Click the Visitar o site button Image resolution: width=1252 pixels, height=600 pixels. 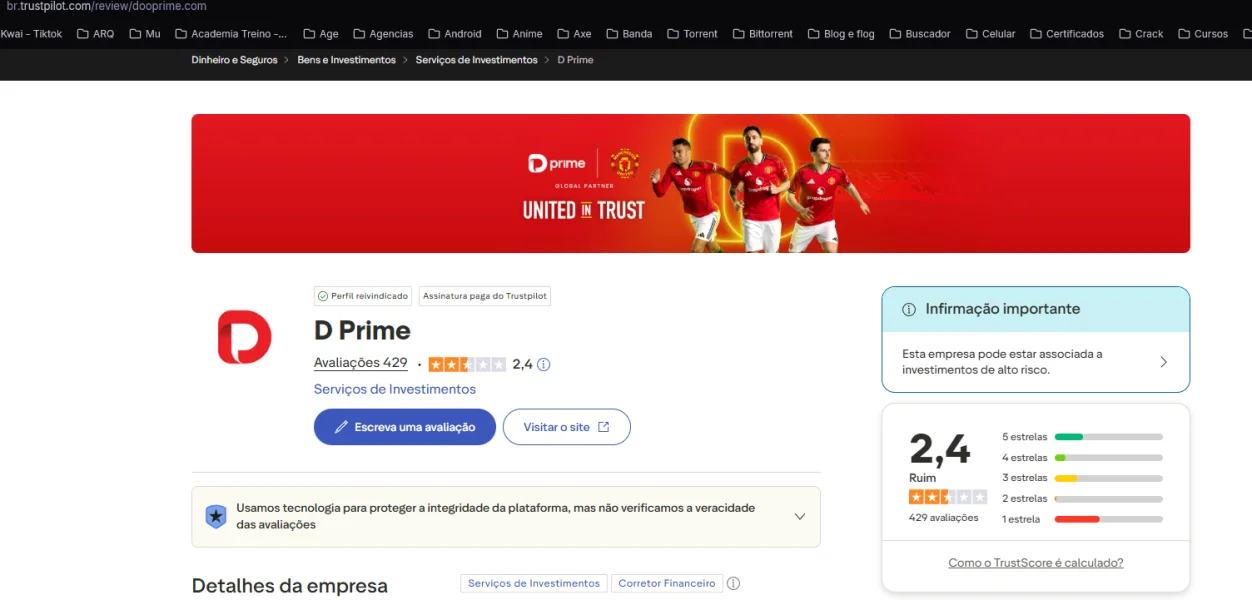pos(567,427)
